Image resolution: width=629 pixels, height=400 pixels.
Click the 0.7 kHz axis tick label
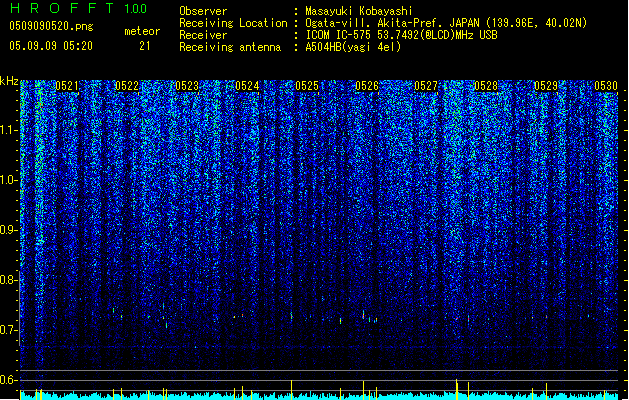coord(9,330)
